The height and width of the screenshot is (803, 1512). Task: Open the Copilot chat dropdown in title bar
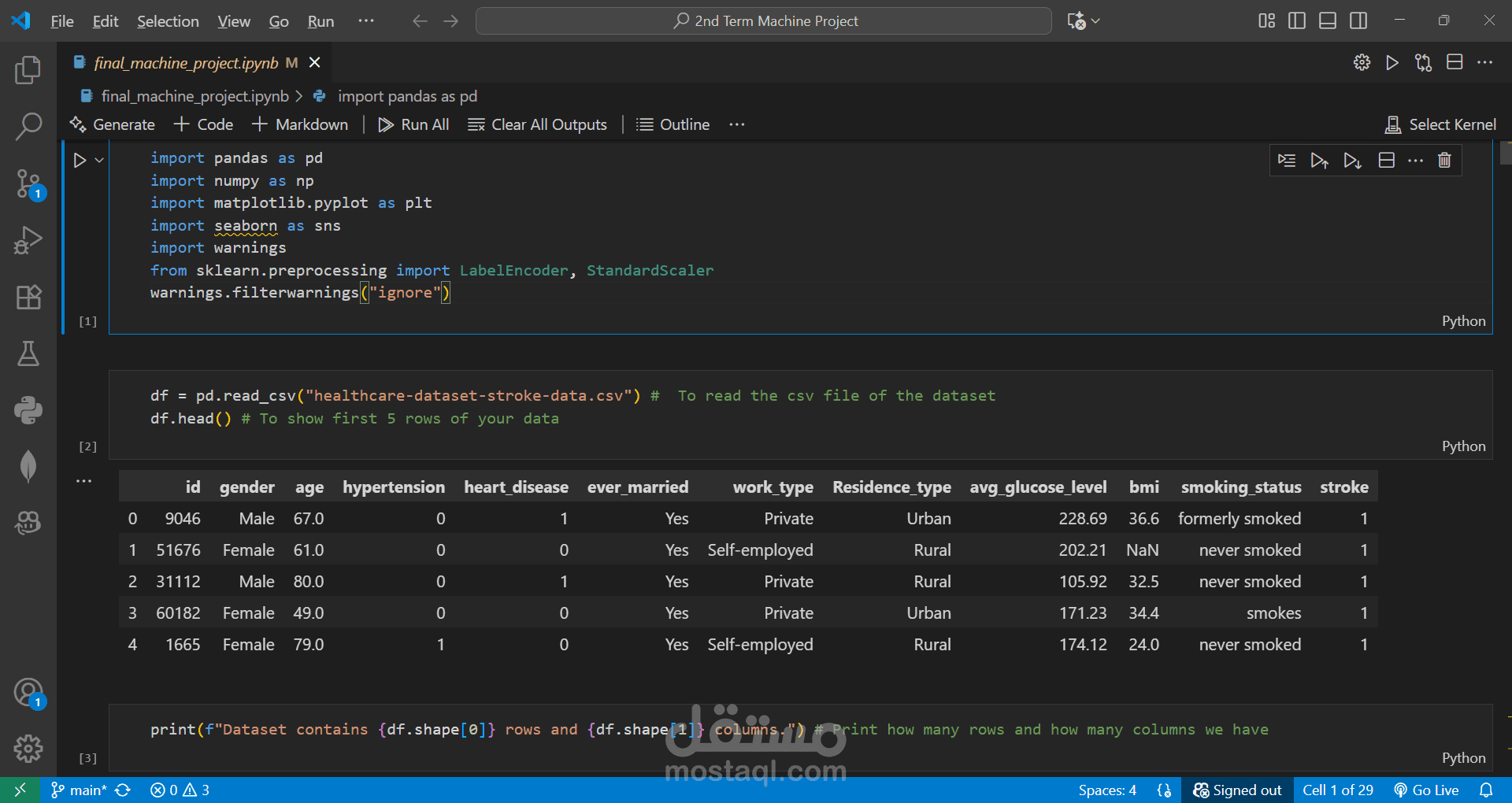tap(1095, 21)
